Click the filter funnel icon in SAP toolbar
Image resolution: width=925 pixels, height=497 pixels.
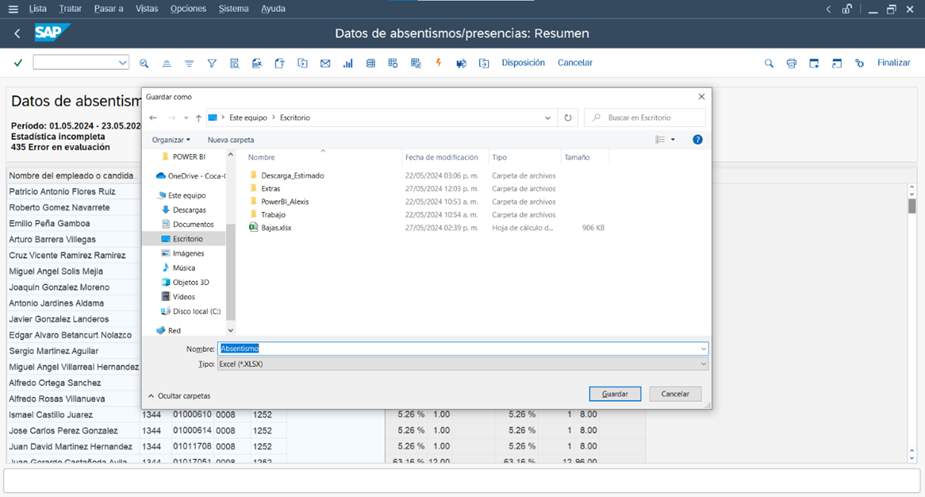(x=212, y=63)
